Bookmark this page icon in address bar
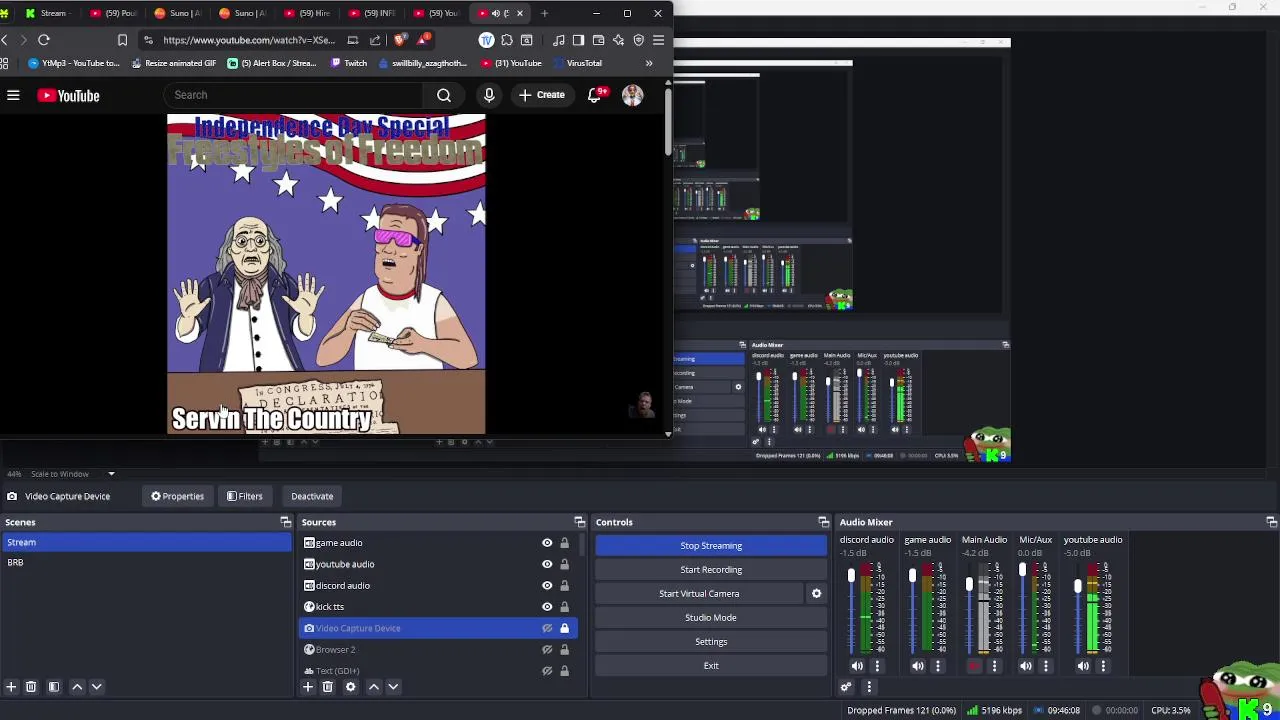This screenshot has width=1280, height=720. click(122, 40)
